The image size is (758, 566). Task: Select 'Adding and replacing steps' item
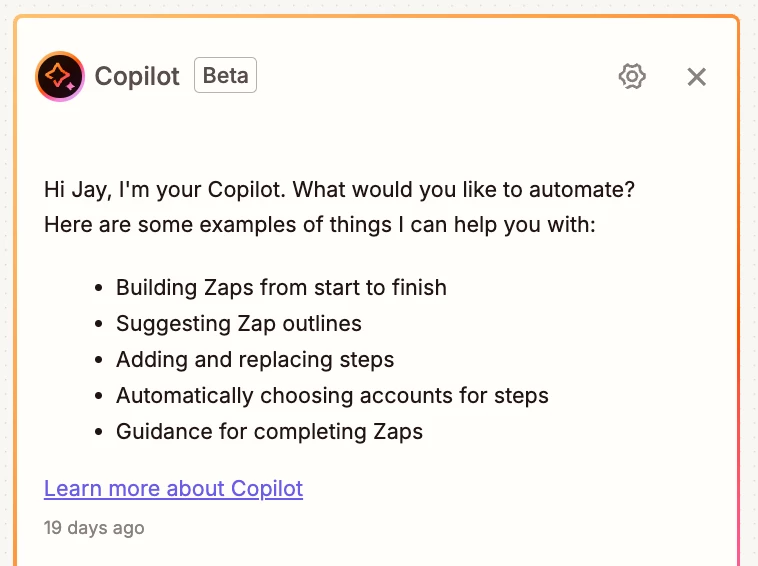tap(255, 360)
